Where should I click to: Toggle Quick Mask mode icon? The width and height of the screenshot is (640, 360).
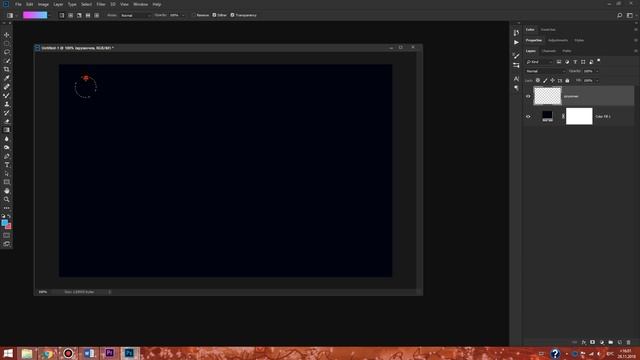click(7, 235)
